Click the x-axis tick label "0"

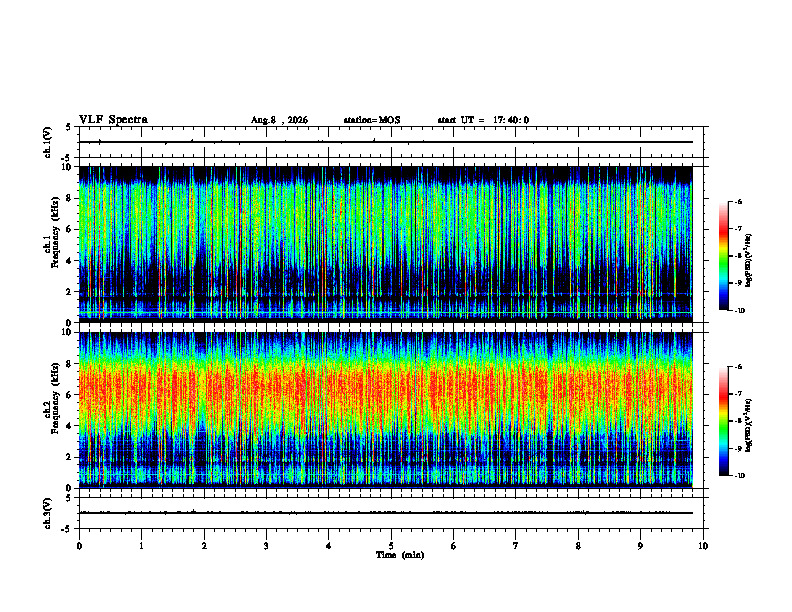click(x=79, y=546)
